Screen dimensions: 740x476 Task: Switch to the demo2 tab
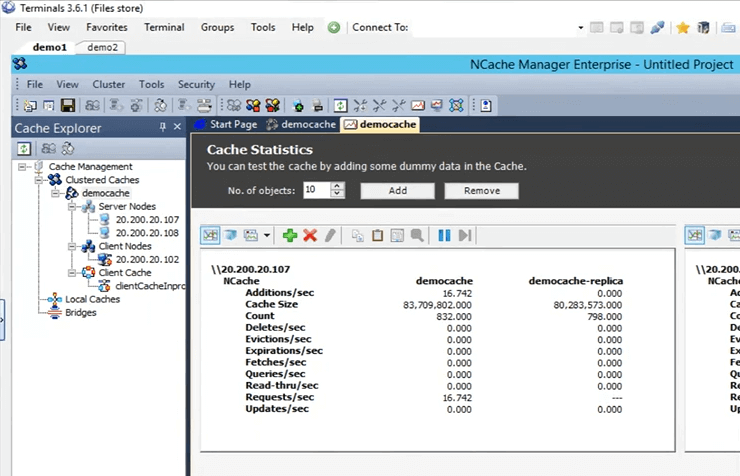pyautogui.click(x=102, y=47)
